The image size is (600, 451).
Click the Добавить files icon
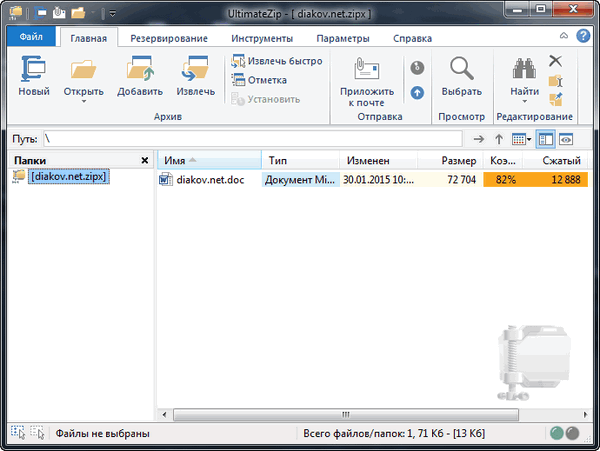tap(140, 69)
